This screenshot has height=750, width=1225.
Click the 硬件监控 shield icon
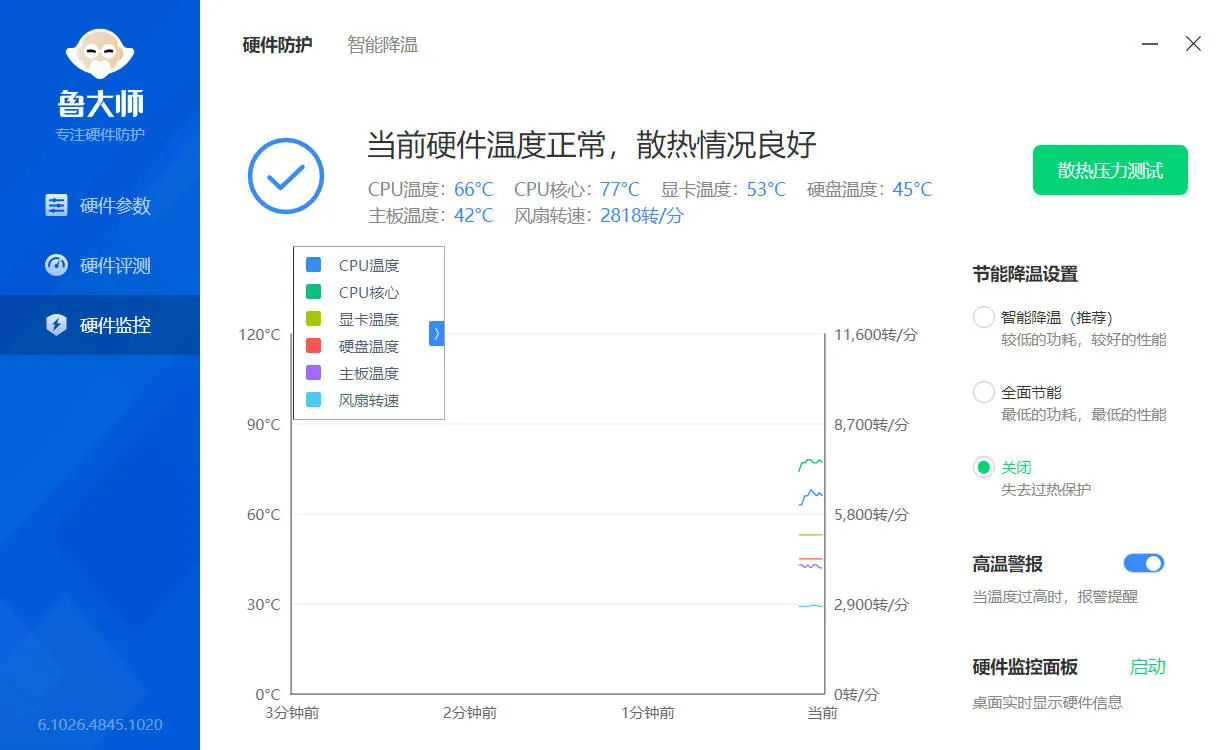(x=57, y=325)
